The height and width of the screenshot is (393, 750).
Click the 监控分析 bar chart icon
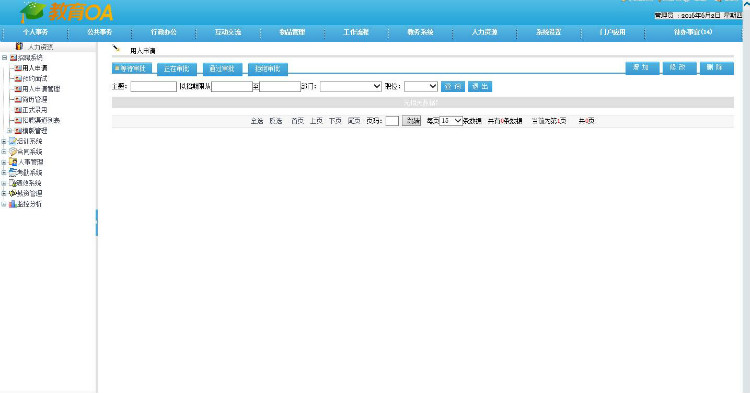pos(13,204)
